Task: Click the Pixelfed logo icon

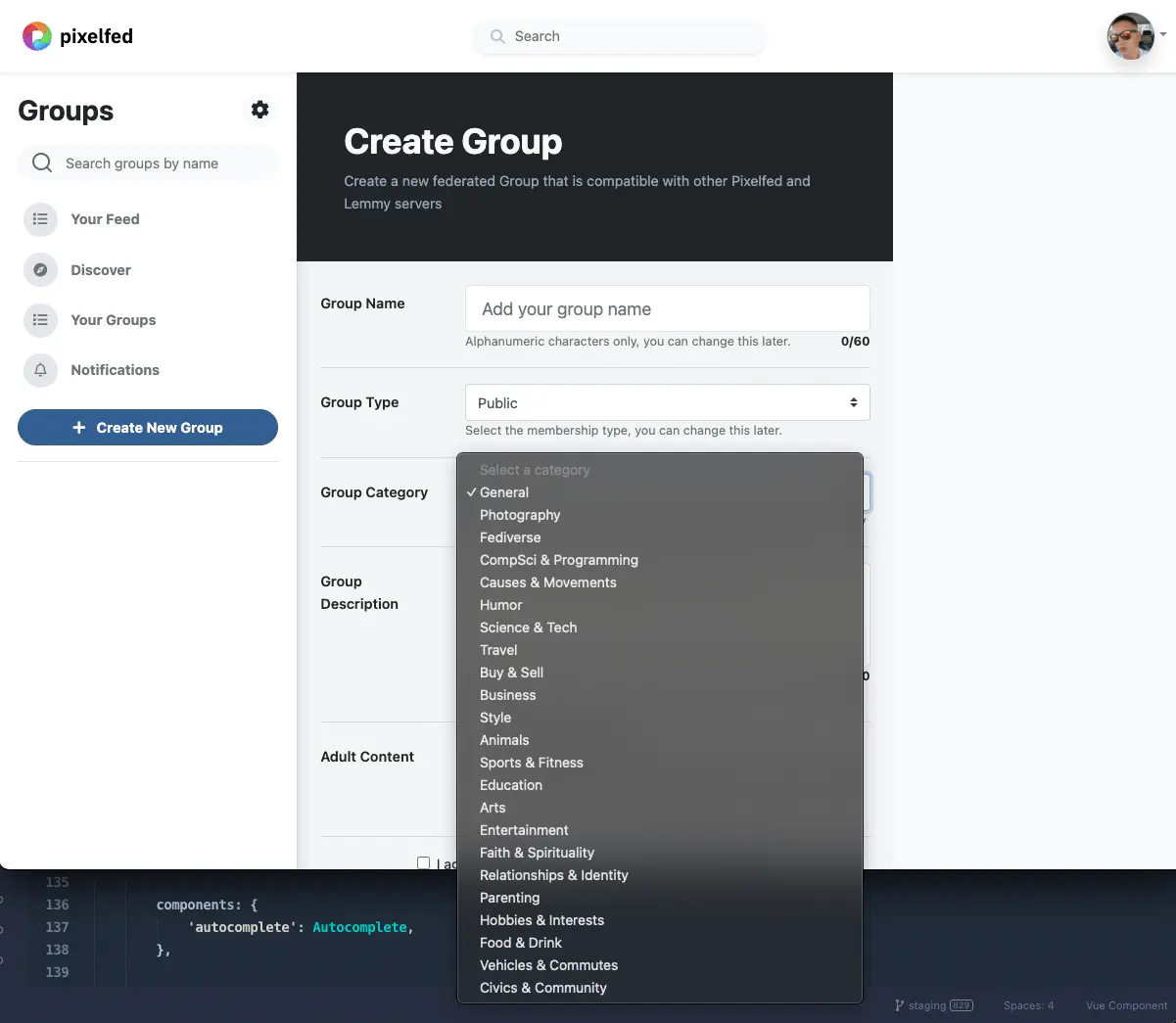Action: [36, 36]
